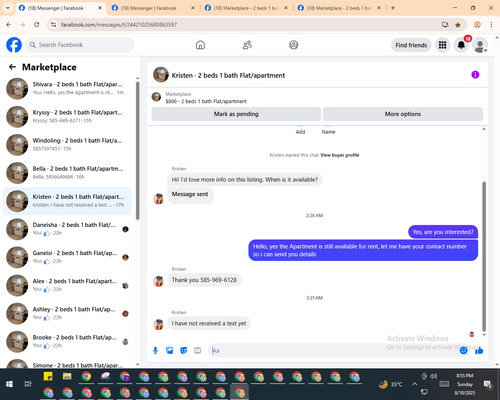The image size is (500, 400).
Task: Click the message input field Aa
Action: click(333, 350)
